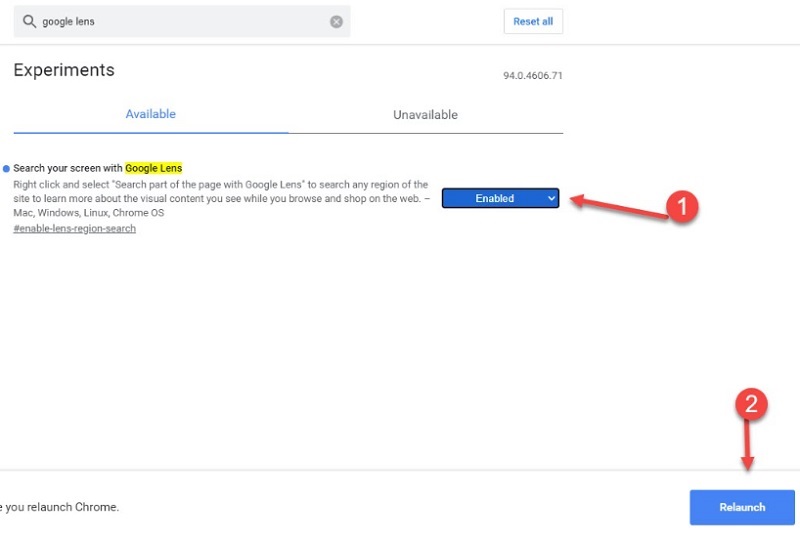Focus the search flags field containing google lens
This screenshot has width=800, height=542.
(180, 21)
